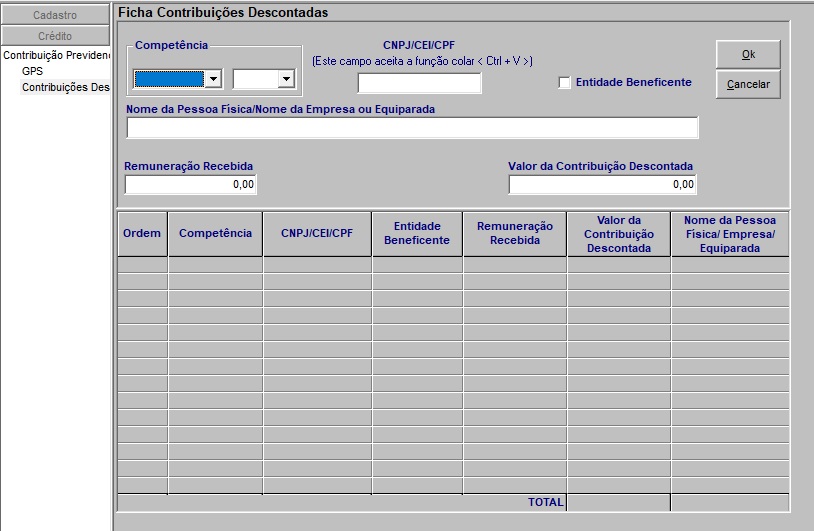Open the second Competência dropdown
814x531 pixels.
point(286,79)
